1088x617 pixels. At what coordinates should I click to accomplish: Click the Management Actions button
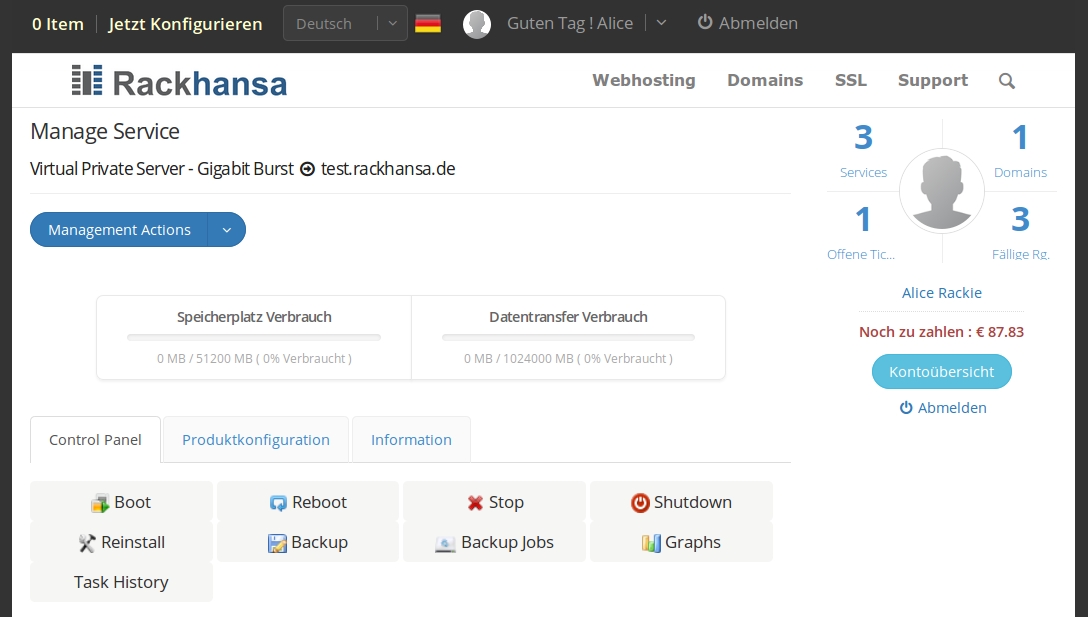[119, 230]
